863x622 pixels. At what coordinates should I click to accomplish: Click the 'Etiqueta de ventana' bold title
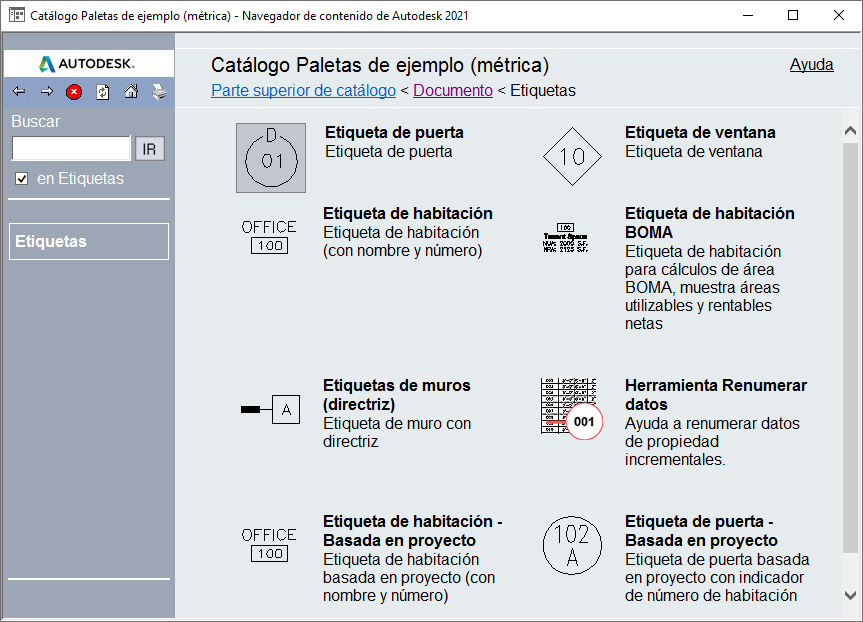(x=700, y=132)
